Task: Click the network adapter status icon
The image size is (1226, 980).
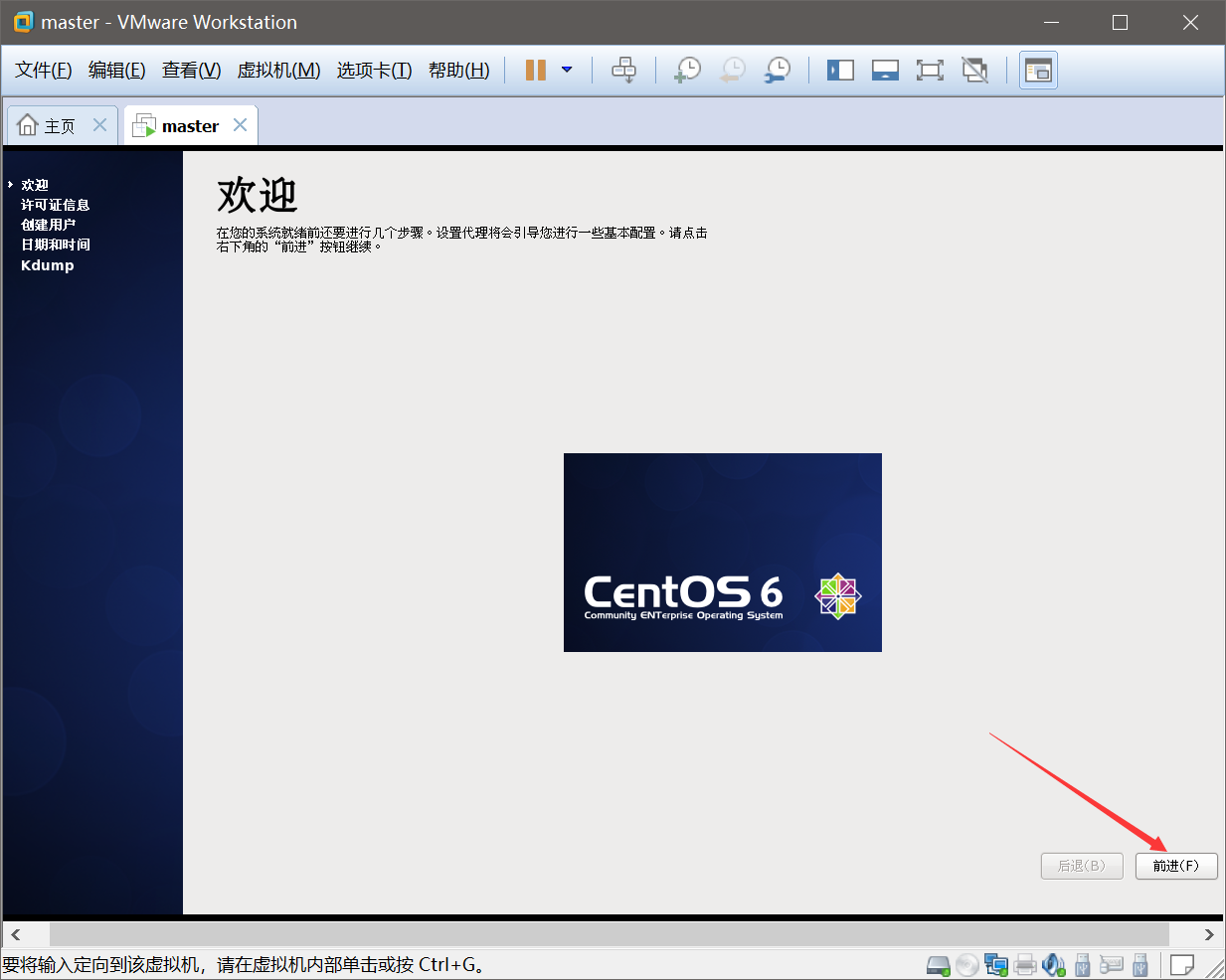Action: [x=996, y=964]
